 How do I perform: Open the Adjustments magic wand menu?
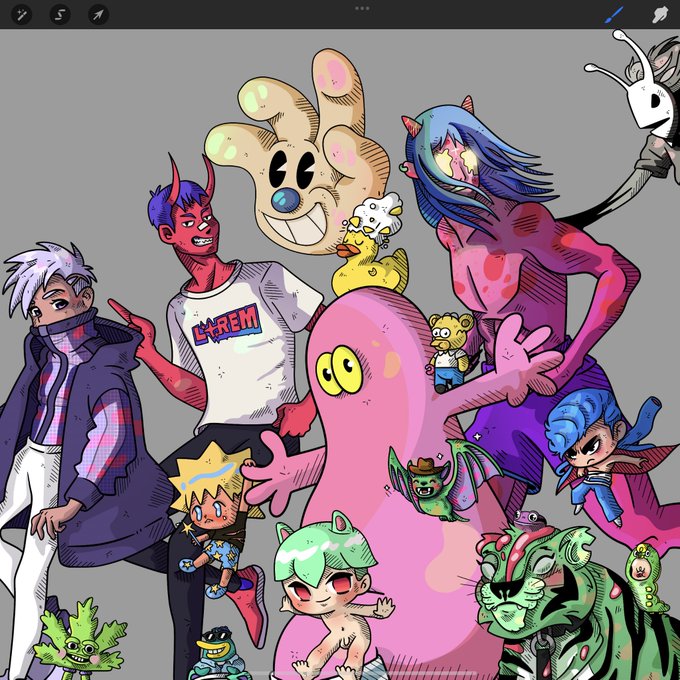tap(21, 15)
